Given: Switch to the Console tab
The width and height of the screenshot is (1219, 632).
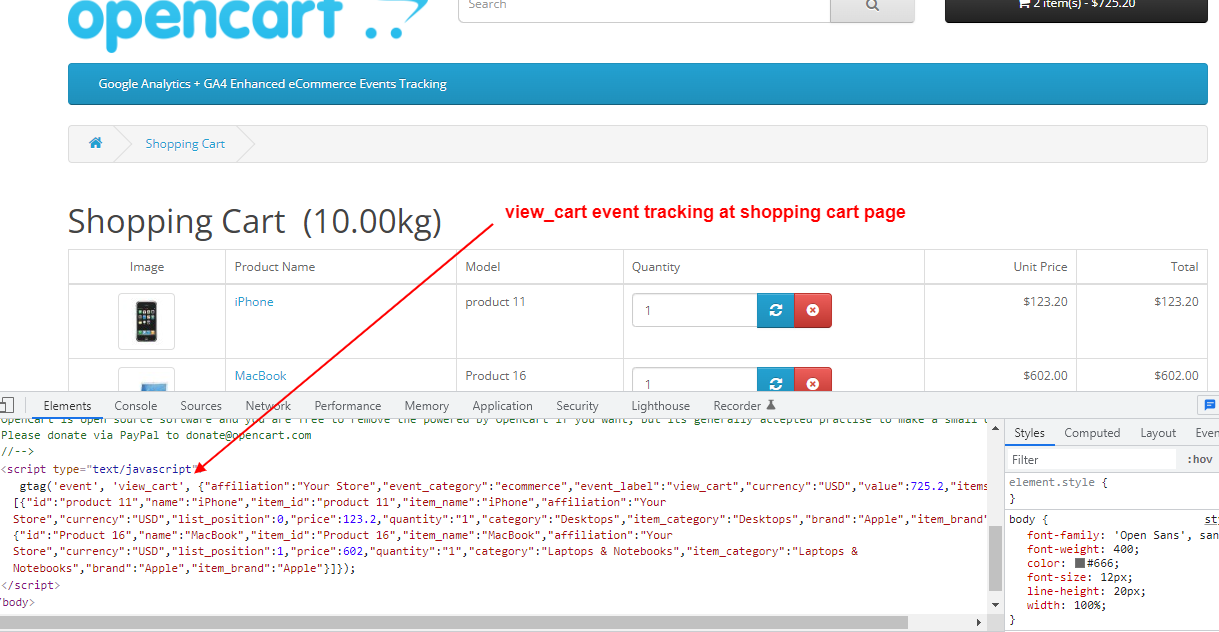Looking at the screenshot, I should (136, 406).
